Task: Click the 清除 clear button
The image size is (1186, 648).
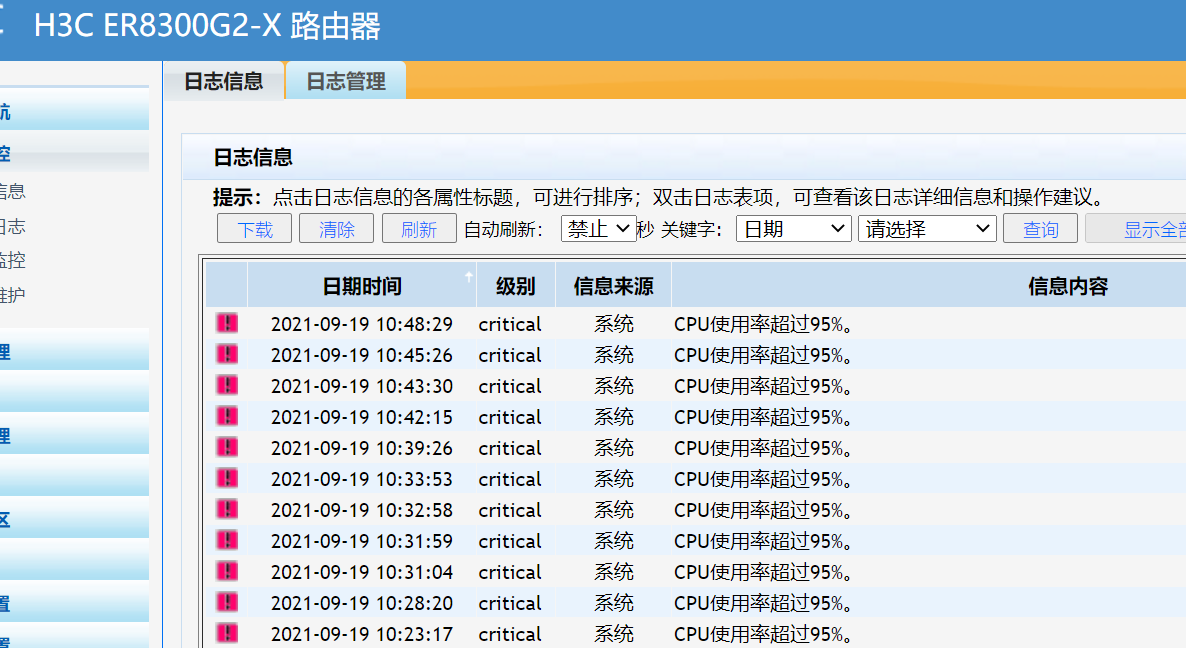Action: (337, 228)
